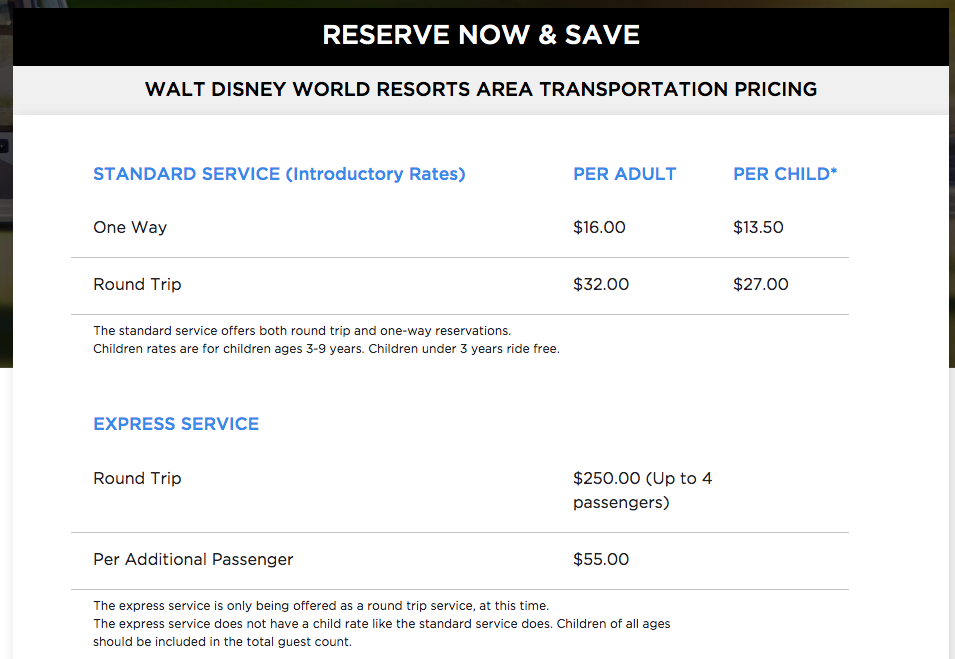Select the standard Round Trip row label

(137, 284)
